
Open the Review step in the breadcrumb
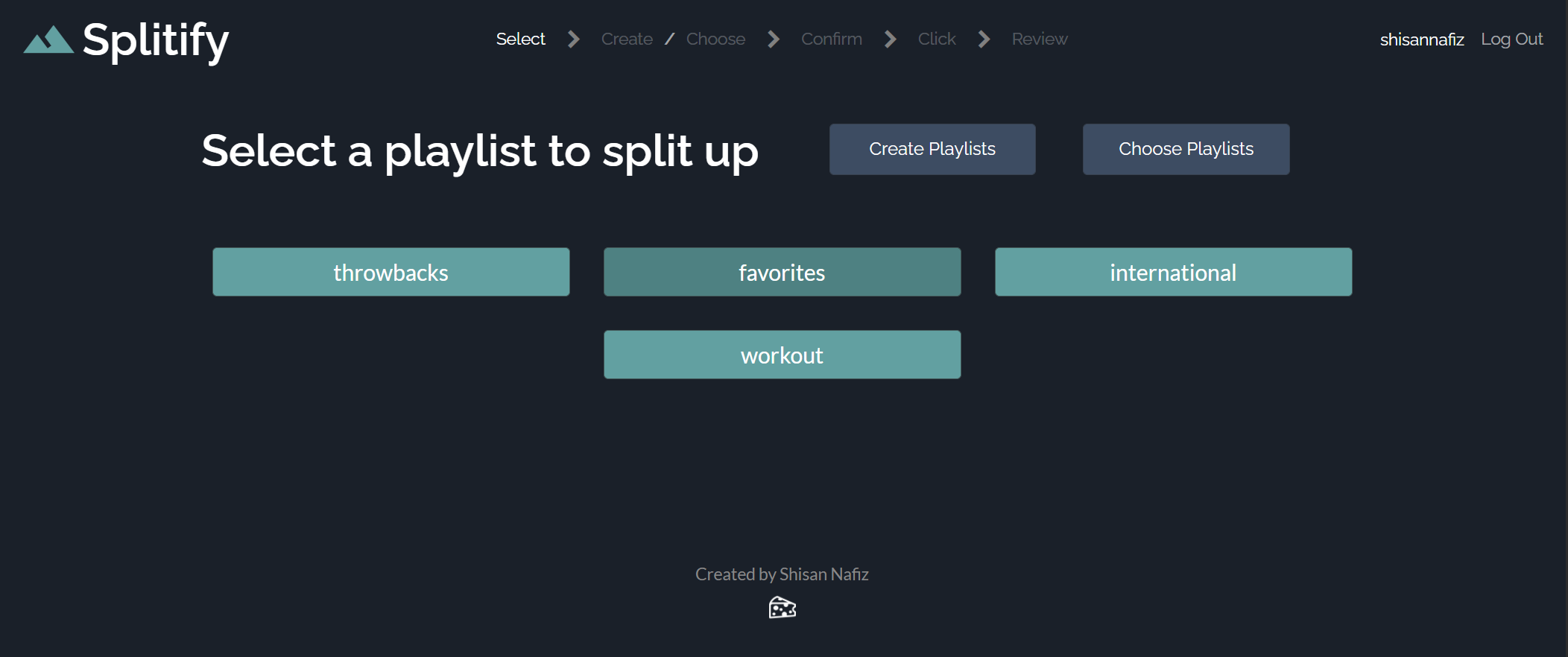coord(1039,39)
